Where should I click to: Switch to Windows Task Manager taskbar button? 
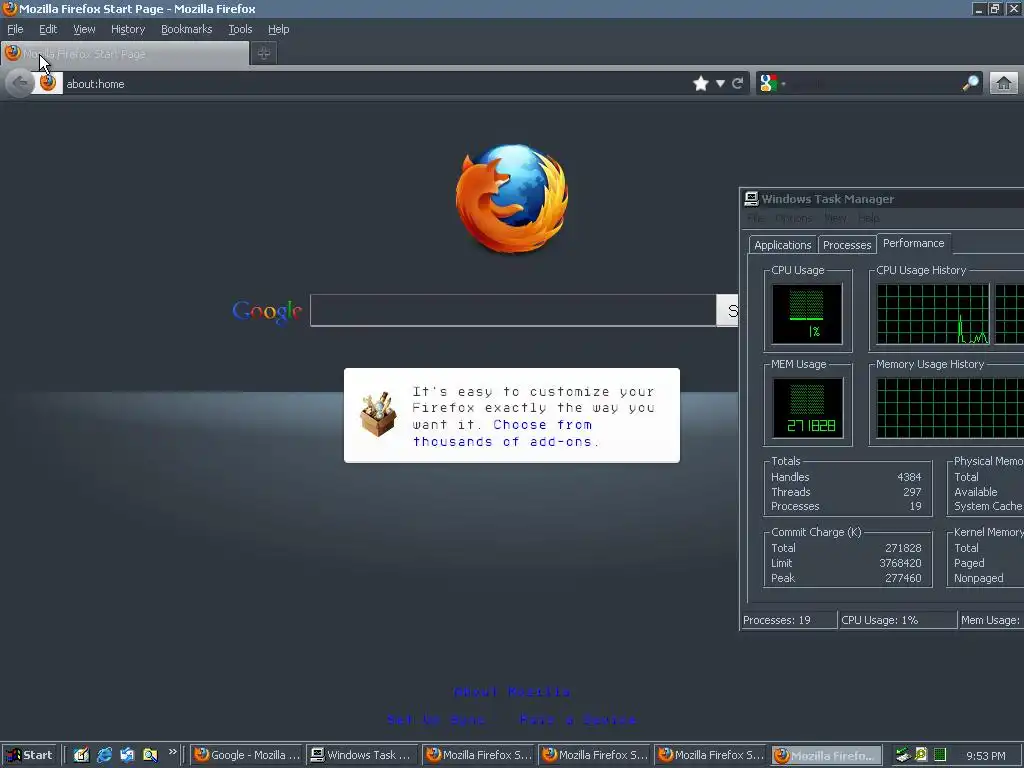(362, 755)
